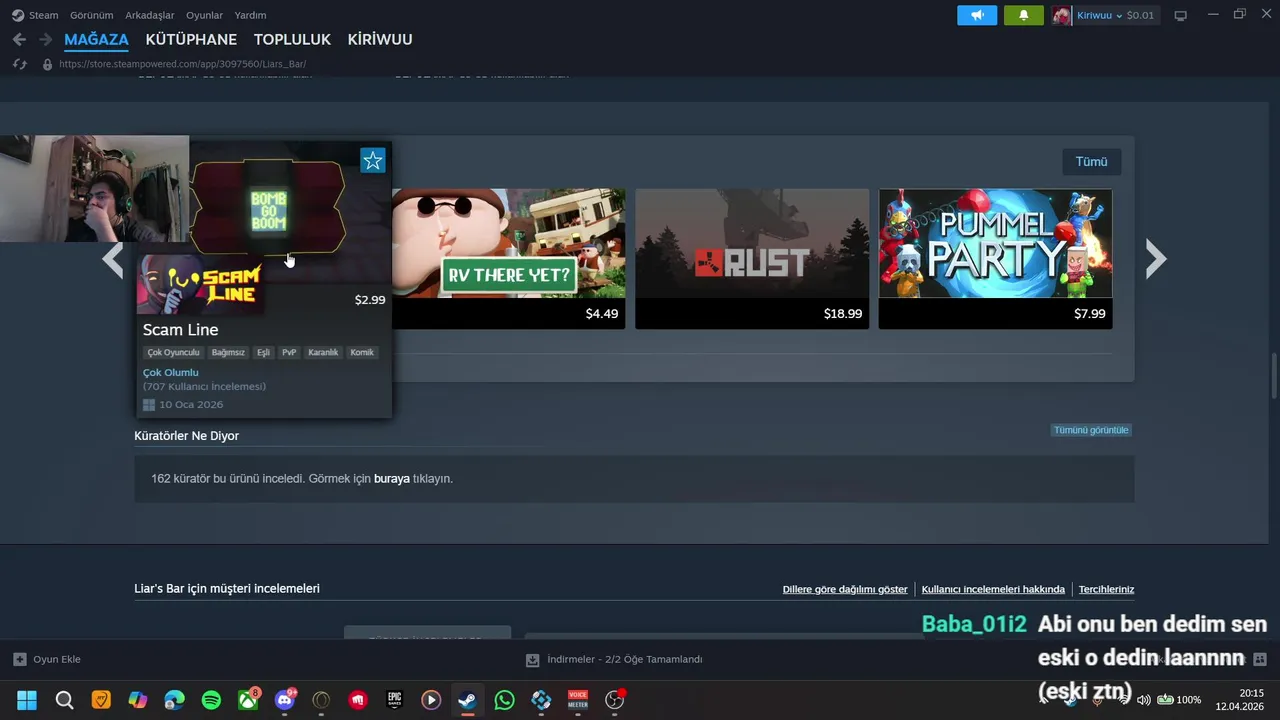Click the Tümünü görüntüle curator button
Viewport: 1280px width, 720px height.
[1091, 430]
